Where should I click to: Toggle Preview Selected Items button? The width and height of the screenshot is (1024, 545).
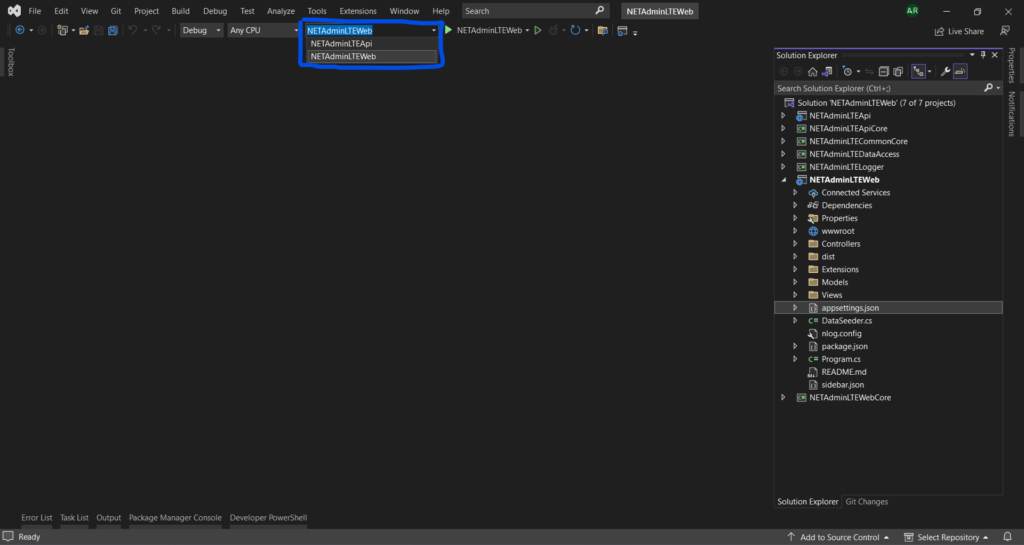(960, 72)
